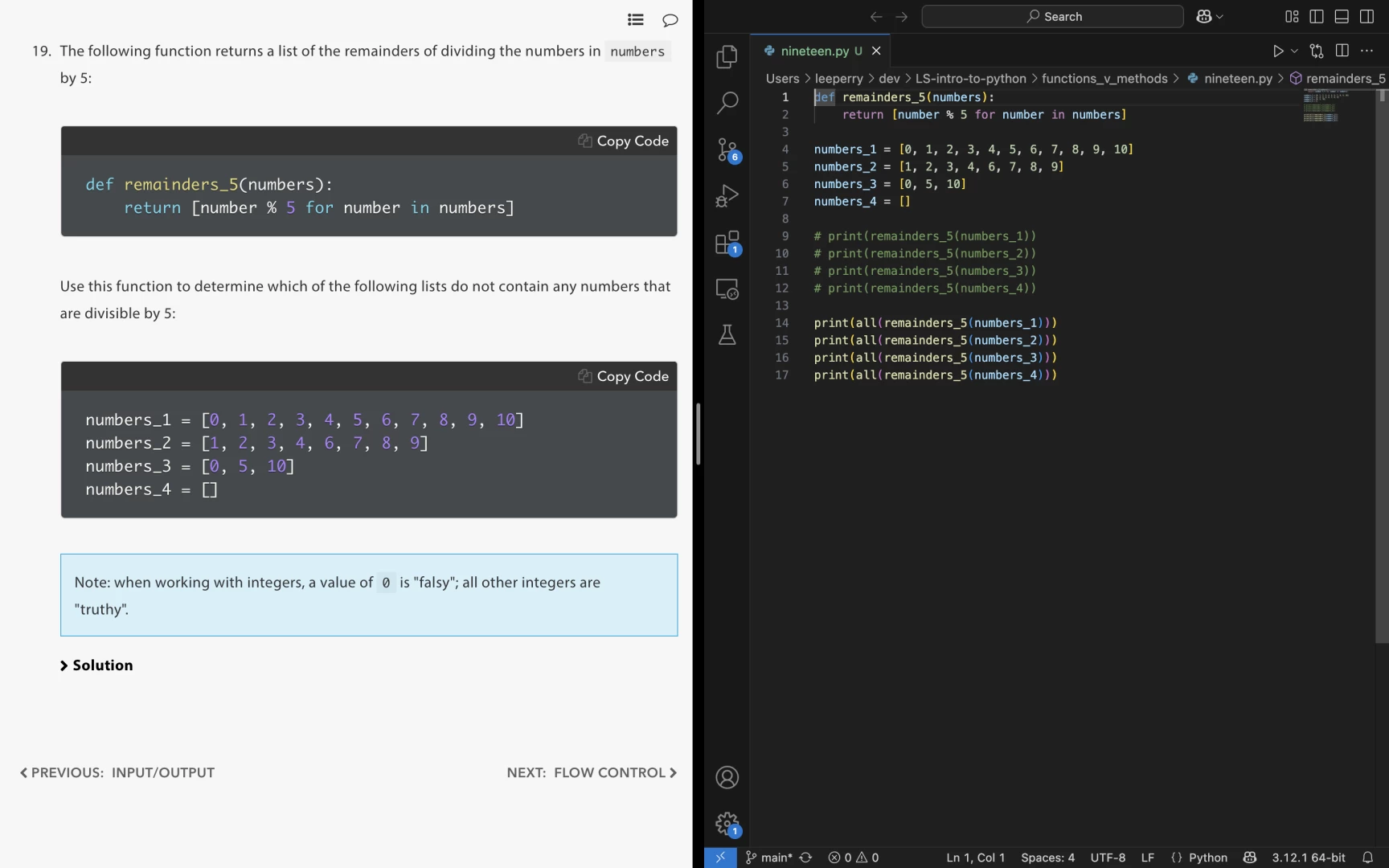Run nineteen.py with the play button
Image resolution: width=1389 pixels, height=868 pixels.
[x=1278, y=50]
